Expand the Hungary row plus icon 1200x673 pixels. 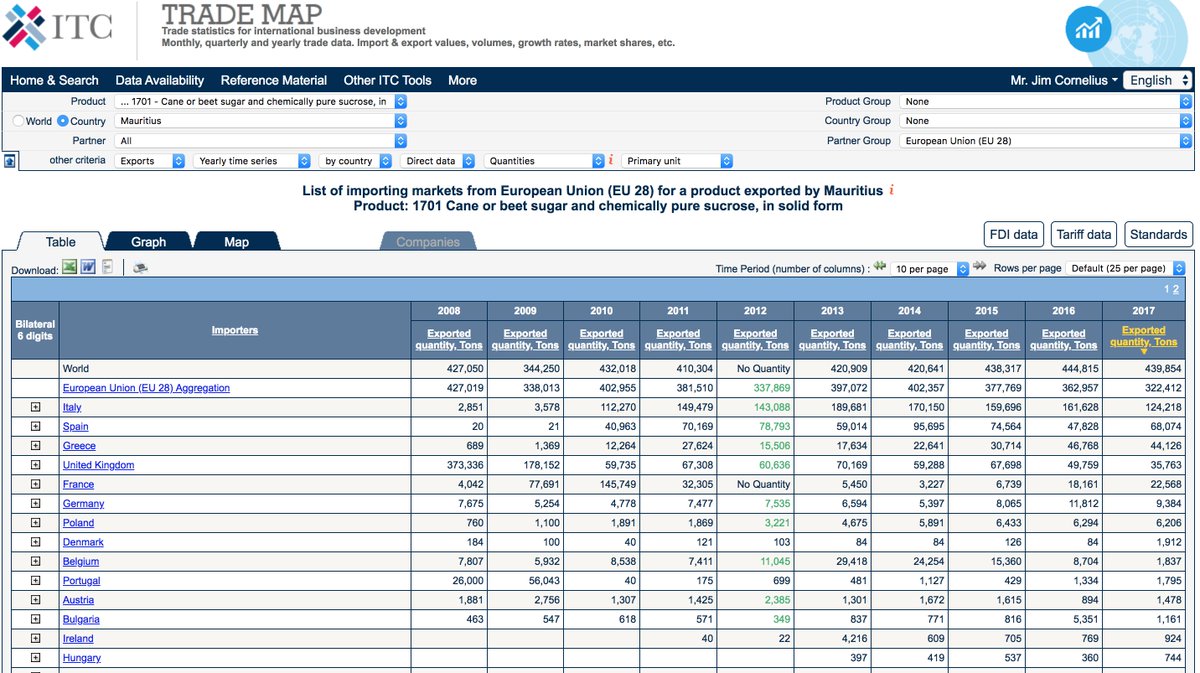click(35, 657)
